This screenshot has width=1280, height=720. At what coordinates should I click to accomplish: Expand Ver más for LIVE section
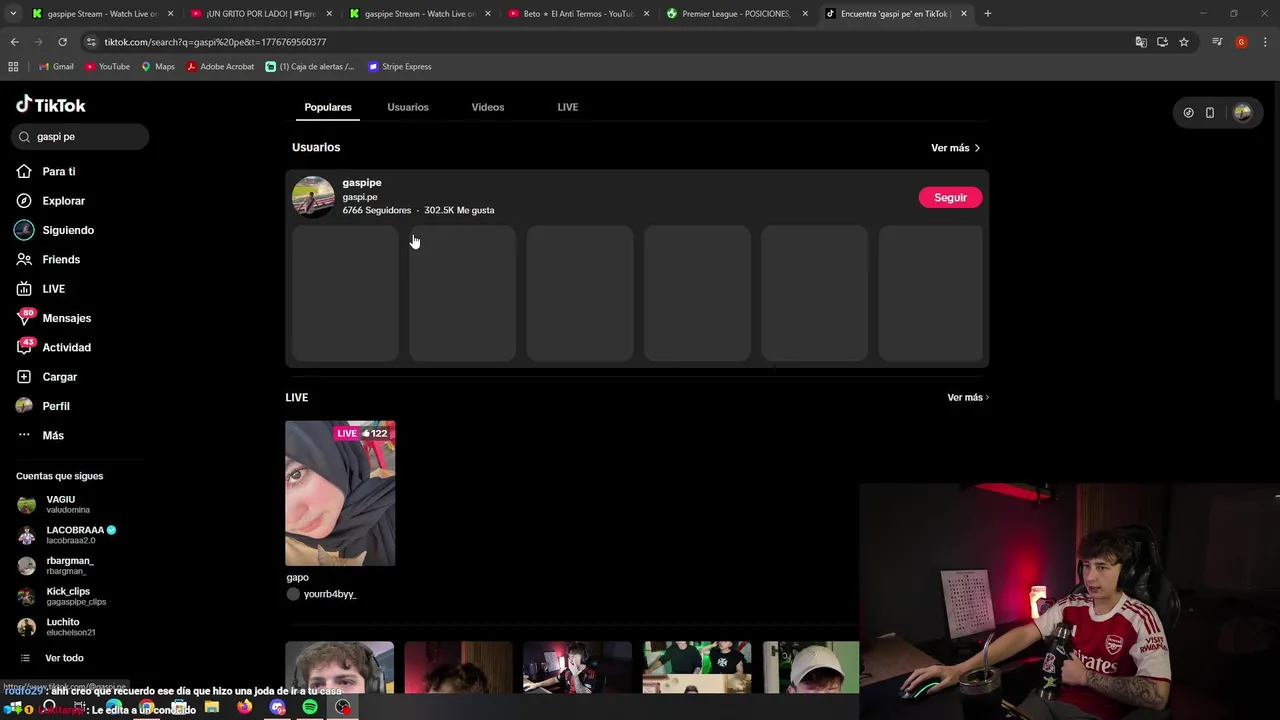pos(967,397)
